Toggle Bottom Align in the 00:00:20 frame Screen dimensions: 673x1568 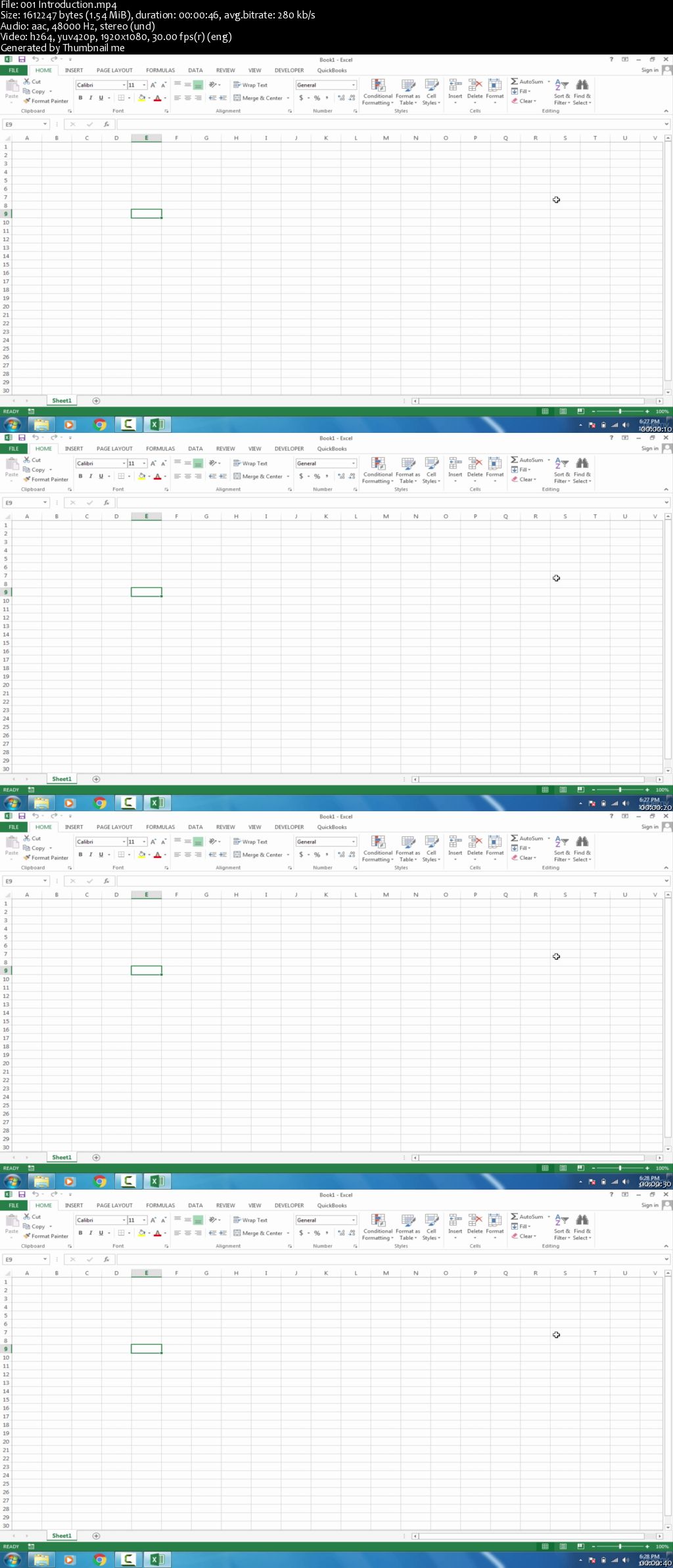(198, 463)
